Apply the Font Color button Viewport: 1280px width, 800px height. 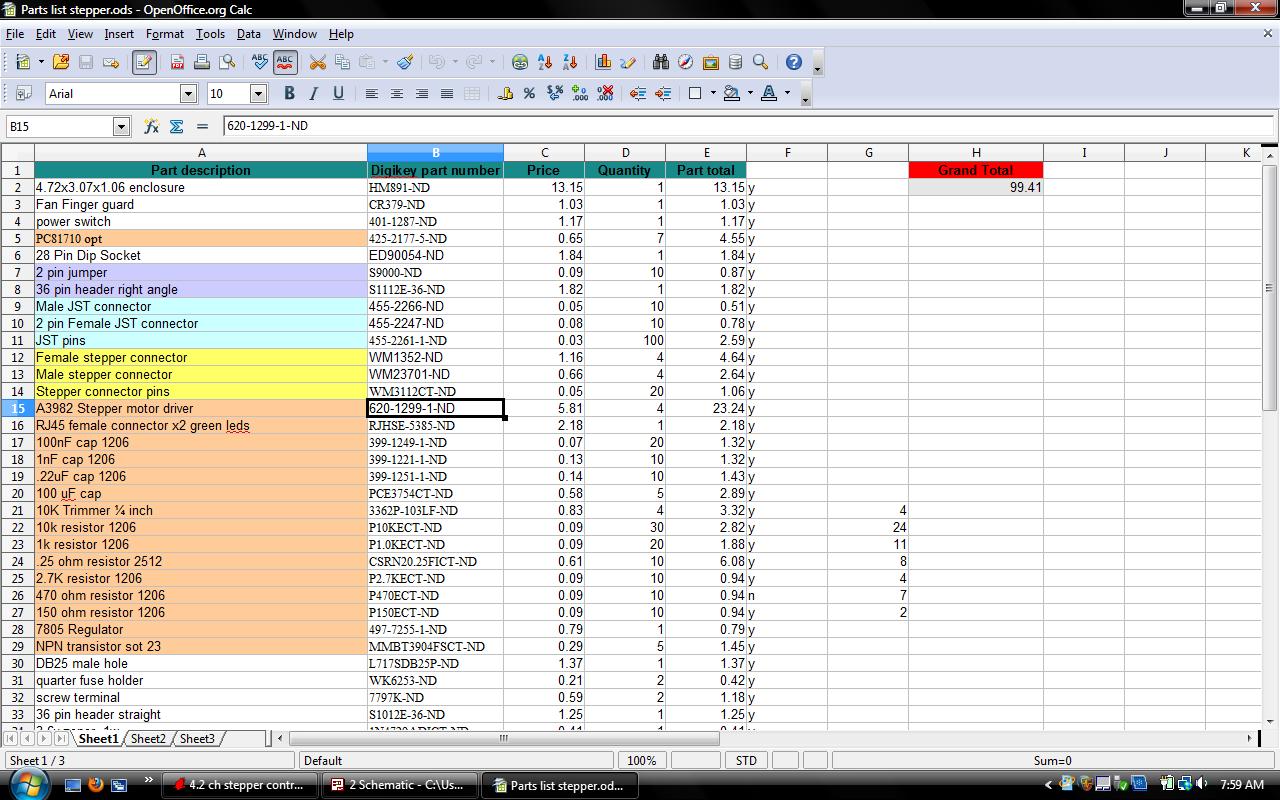[769, 93]
